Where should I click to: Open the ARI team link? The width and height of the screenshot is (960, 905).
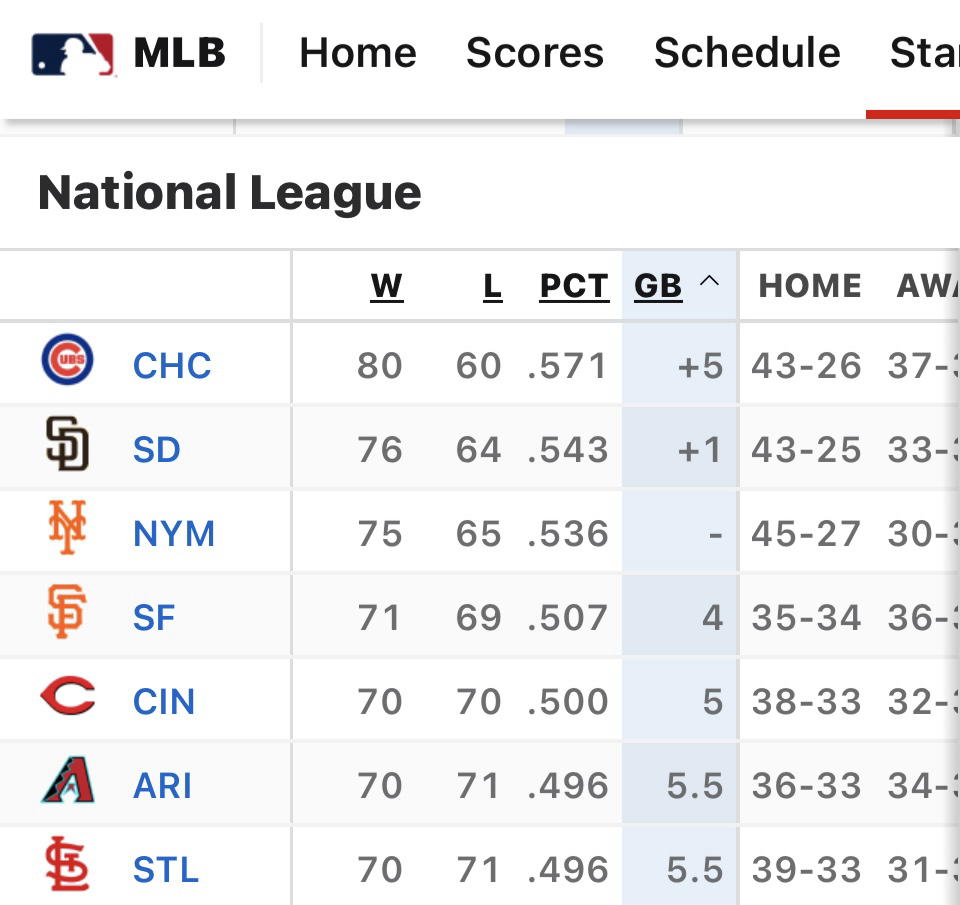[x=162, y=786]
